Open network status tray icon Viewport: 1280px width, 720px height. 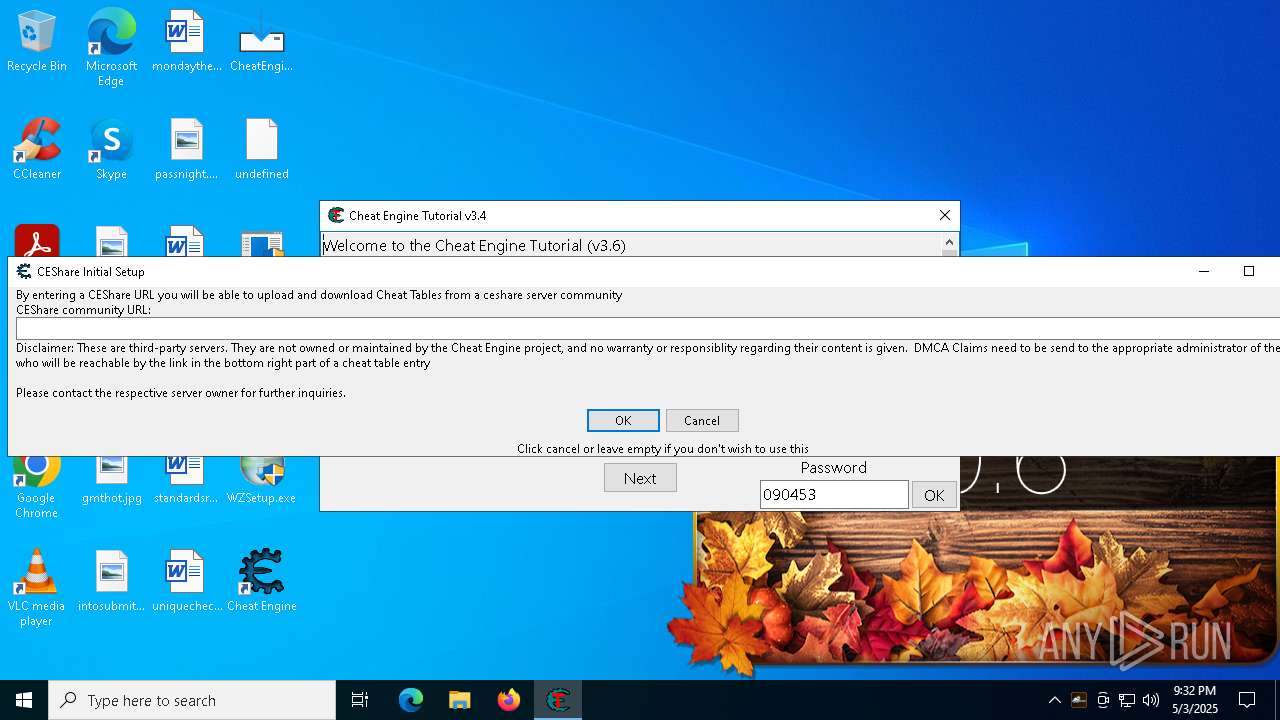pos(1127,700)
